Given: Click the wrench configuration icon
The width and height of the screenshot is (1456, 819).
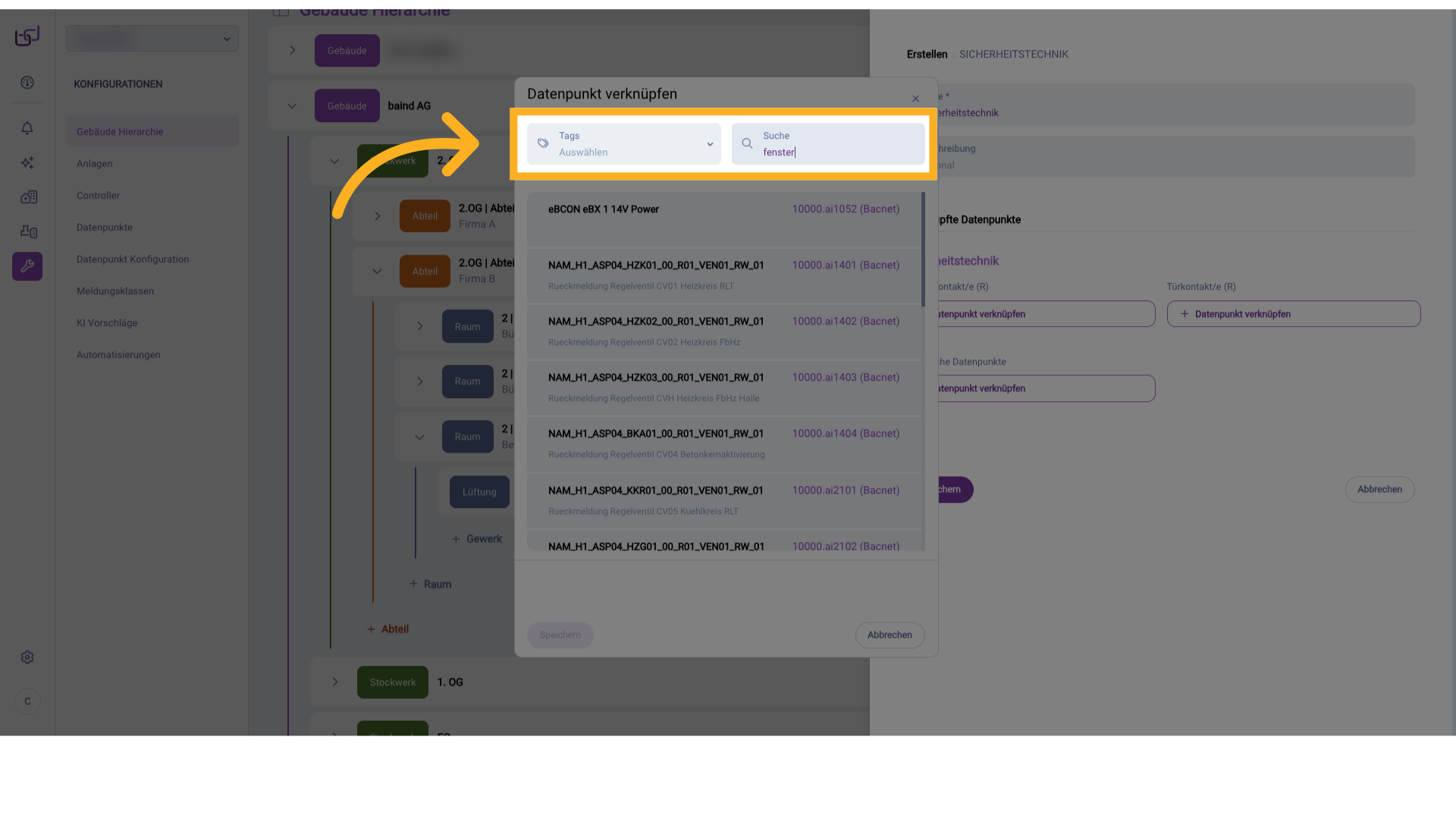Looking at the screenshot, I should point(27,266).
